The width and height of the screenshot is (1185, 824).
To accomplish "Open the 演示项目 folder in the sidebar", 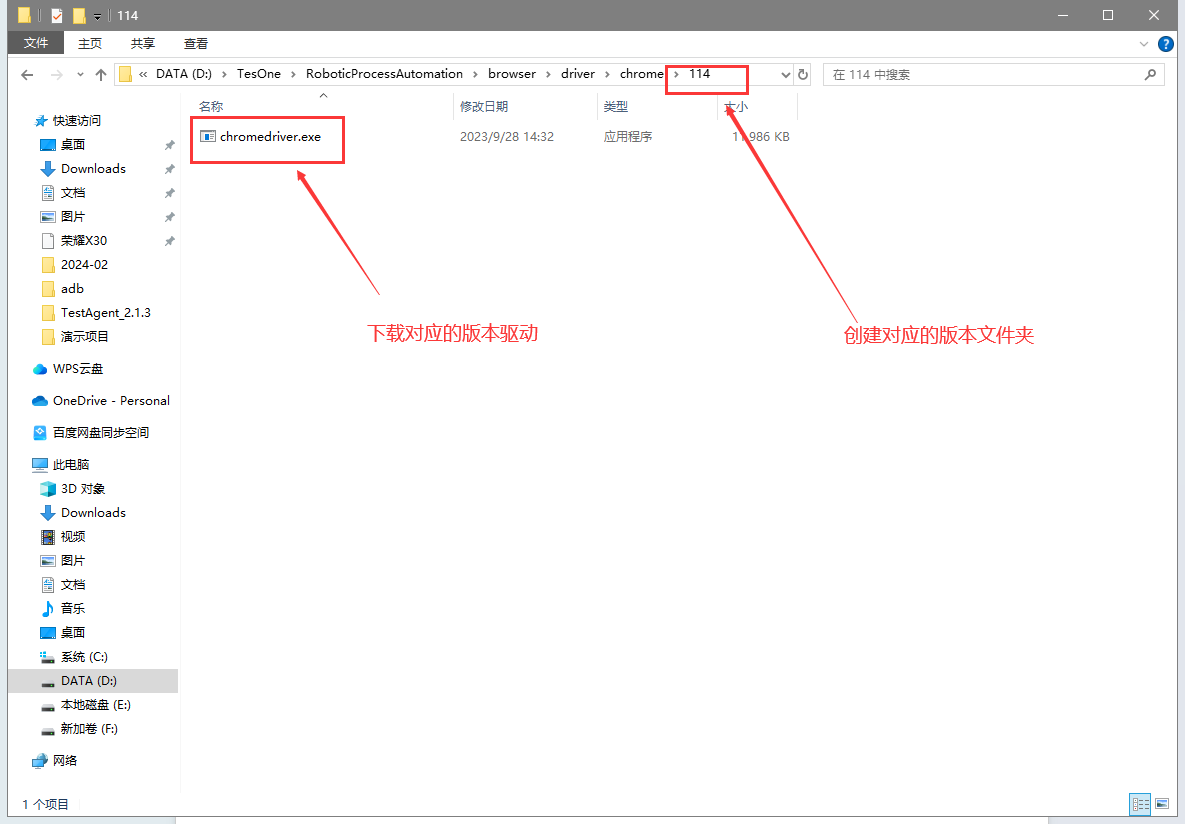I will tap(84, 336).
